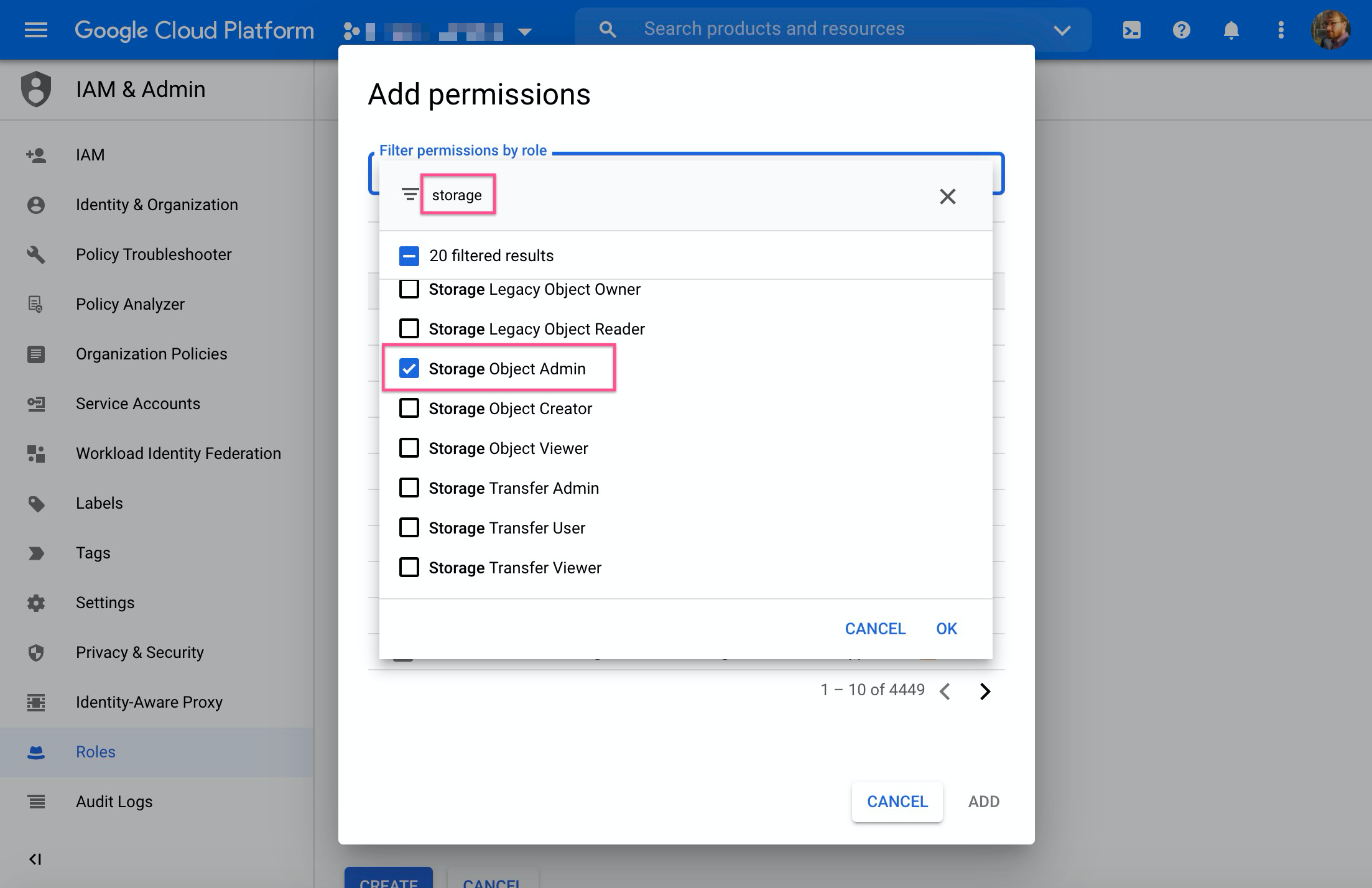This screenshot has width=1372, height=888.
Task: Open the main hamburger navigation menu
Action: click(35, 30)
